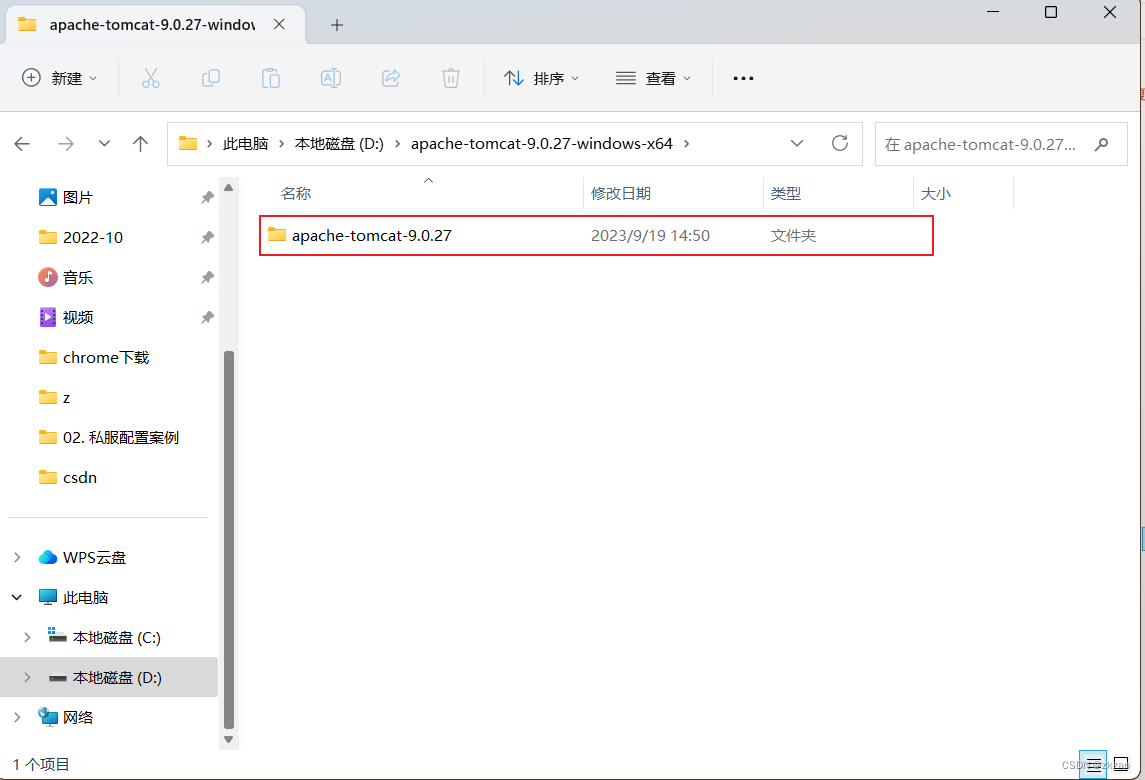Click 本地磁盘 (D:) in the address breadcrumb

pos(339,144)
